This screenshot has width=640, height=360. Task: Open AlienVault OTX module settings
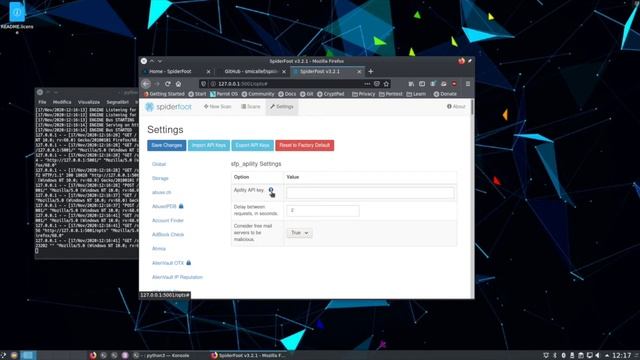[x=168, y=263]
